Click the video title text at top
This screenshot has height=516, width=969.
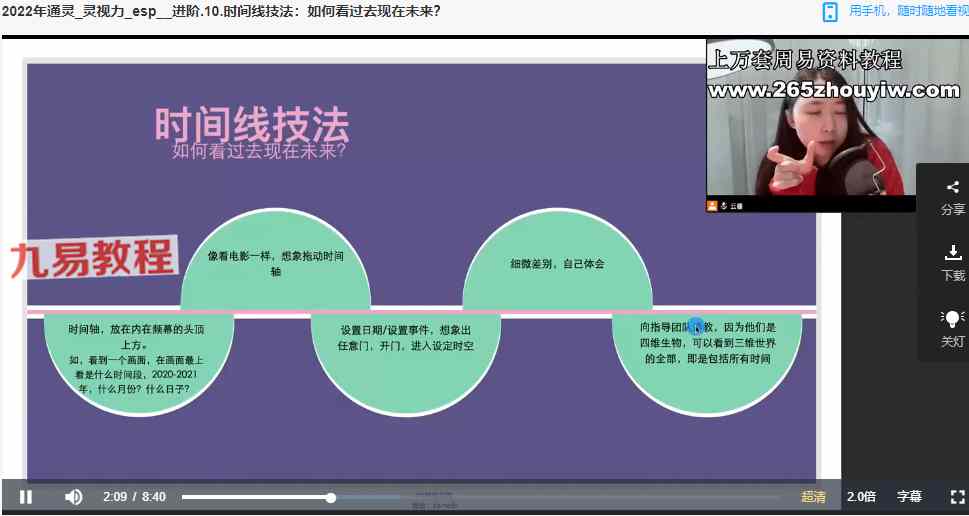point(221,12)
